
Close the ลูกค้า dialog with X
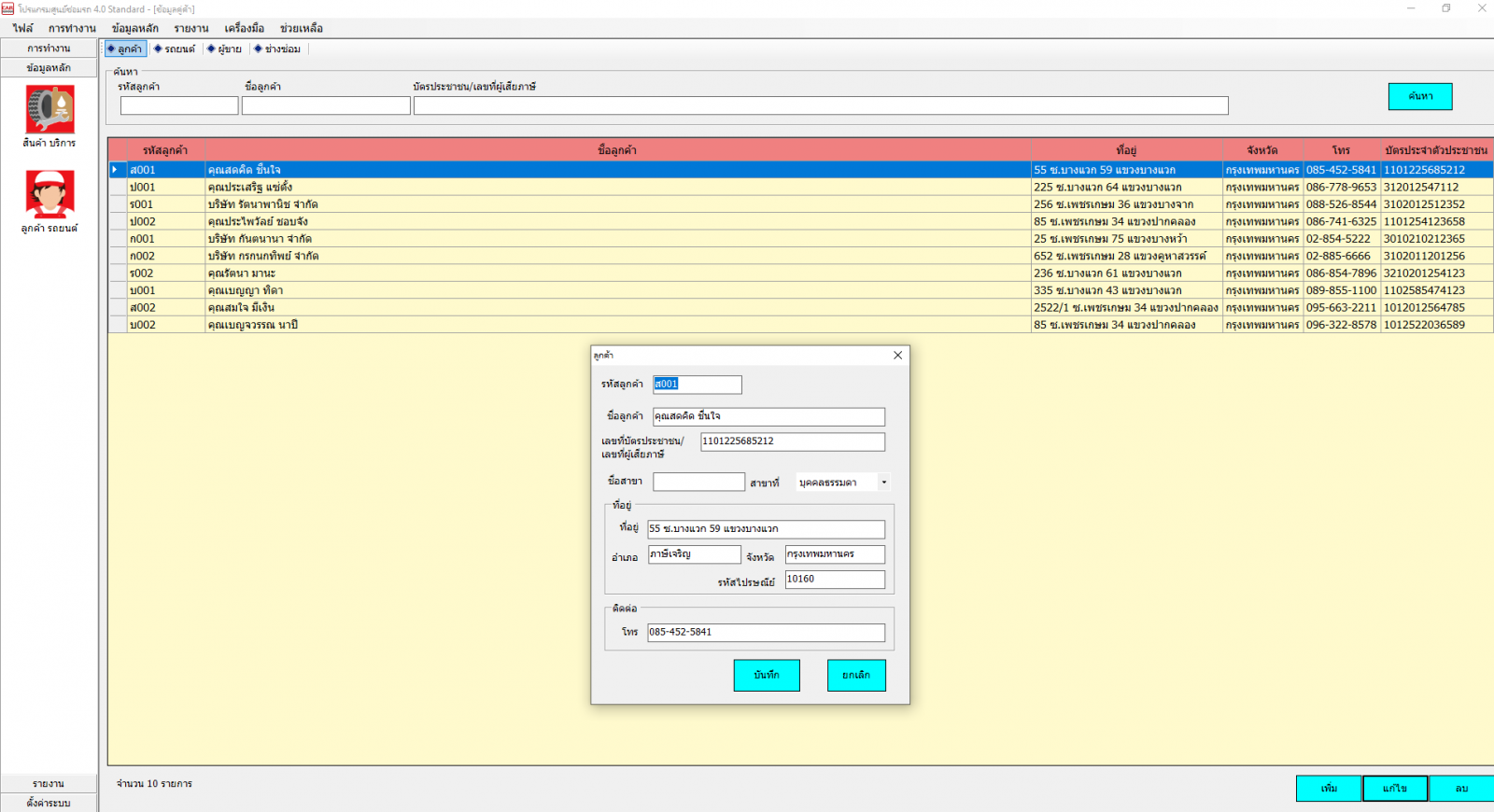(x=898, y=356)
